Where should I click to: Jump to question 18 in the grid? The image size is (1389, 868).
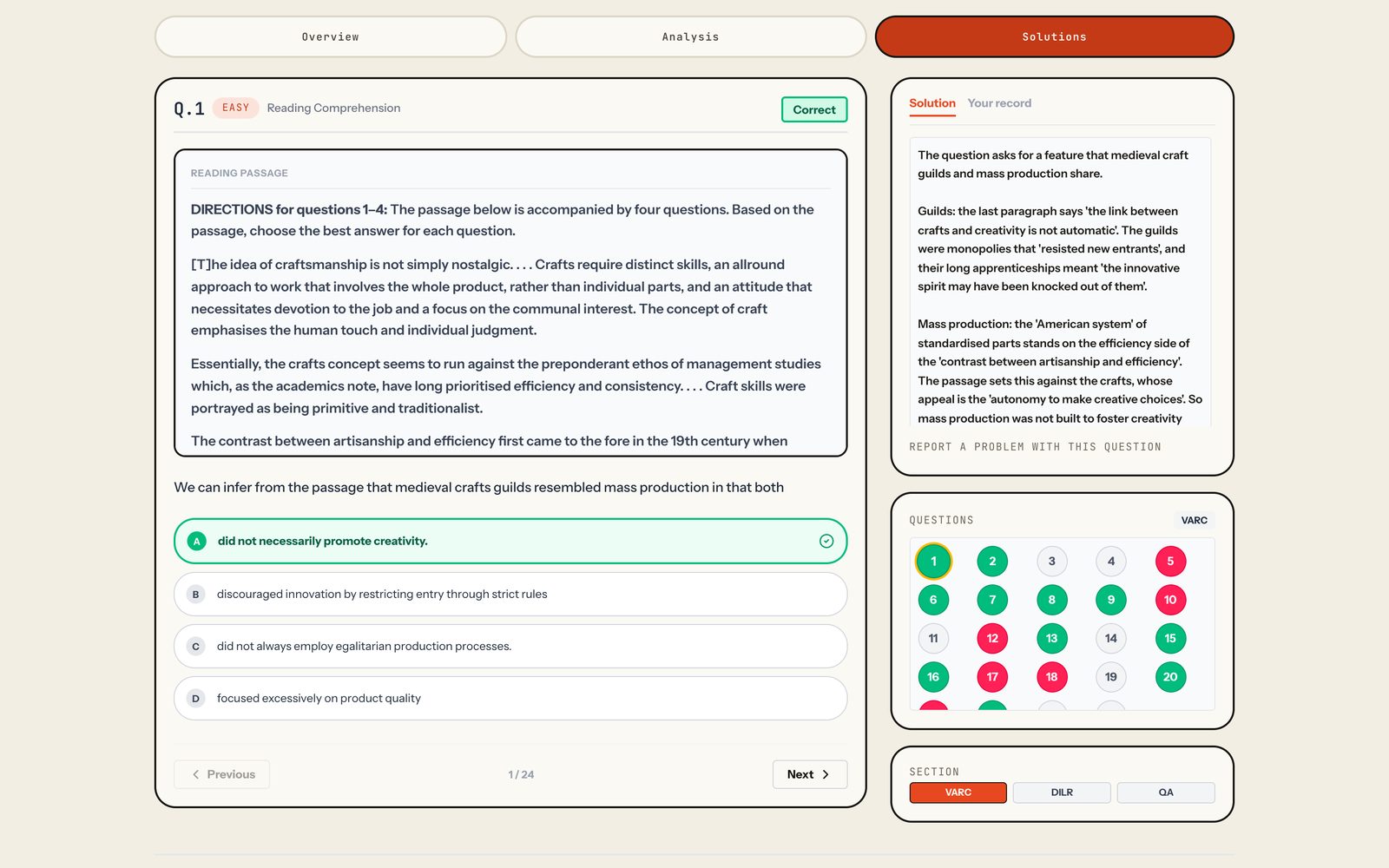point(1051,677)
